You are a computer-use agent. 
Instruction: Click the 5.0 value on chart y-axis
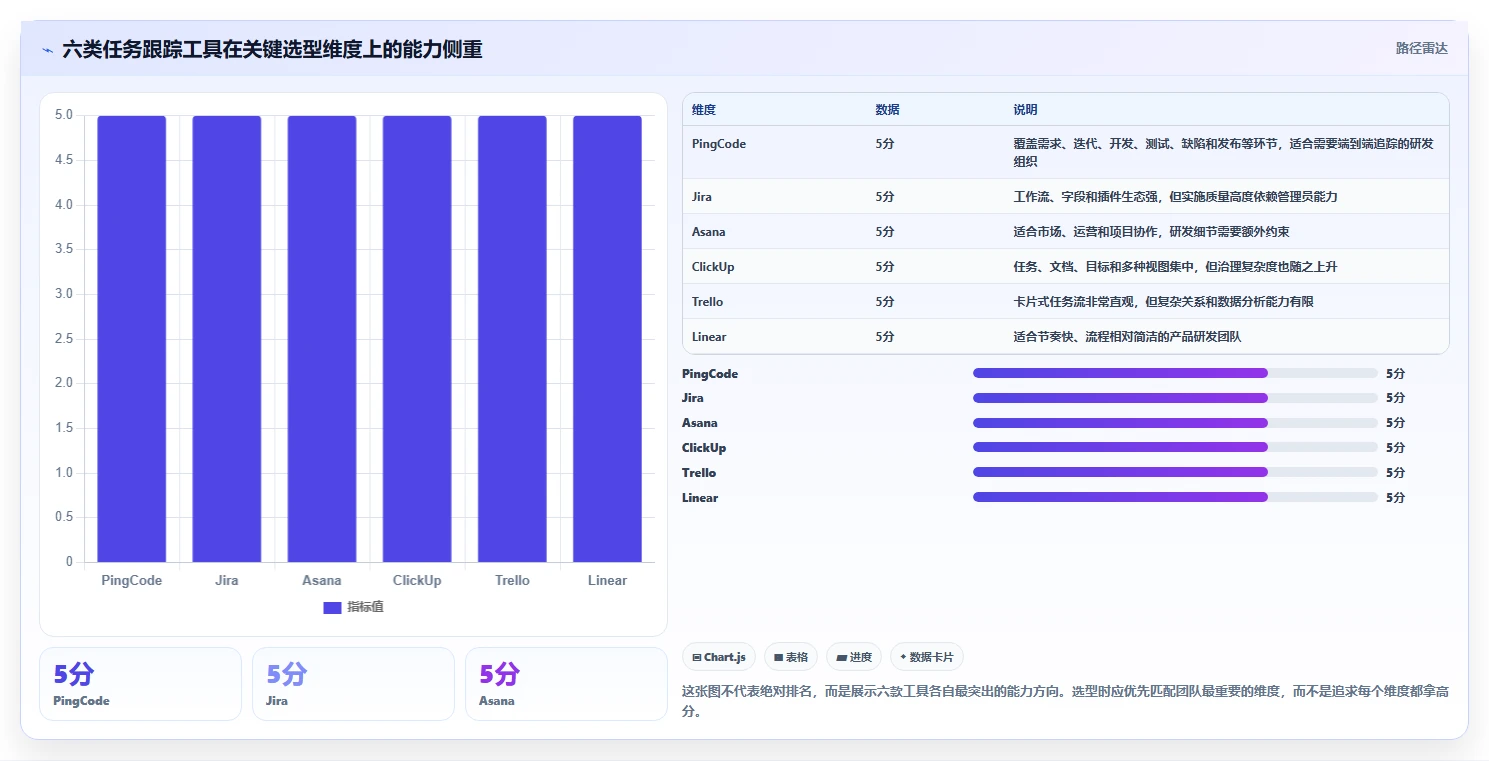tap(63, 115)
